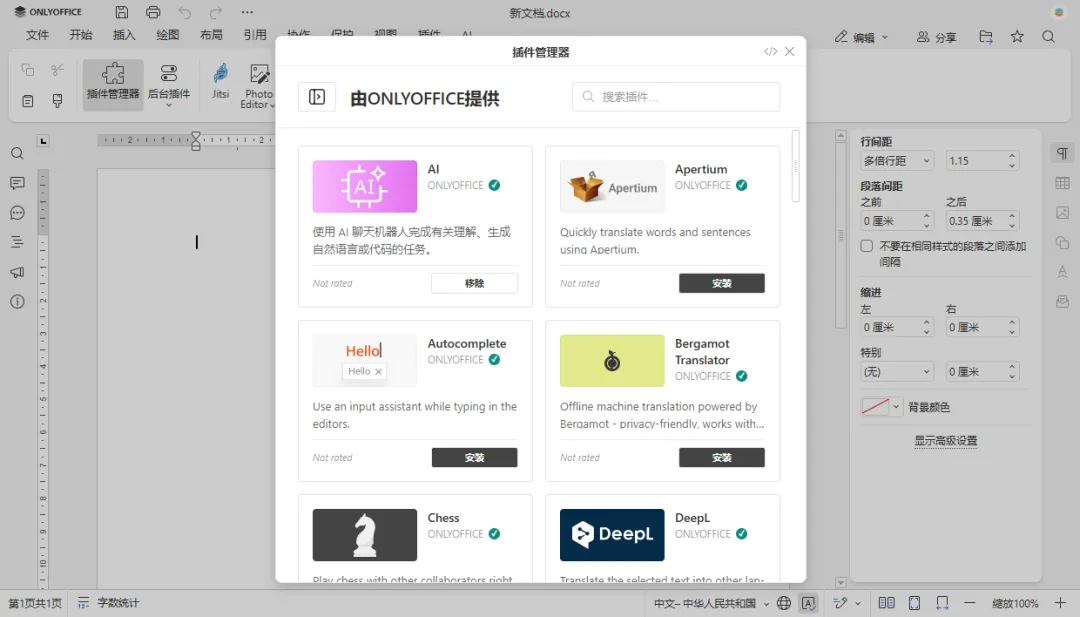Open the 多倍行距 line spacing dropdown
The height and width of the screenshot is (617, 1080).
[x=897, y=160]
